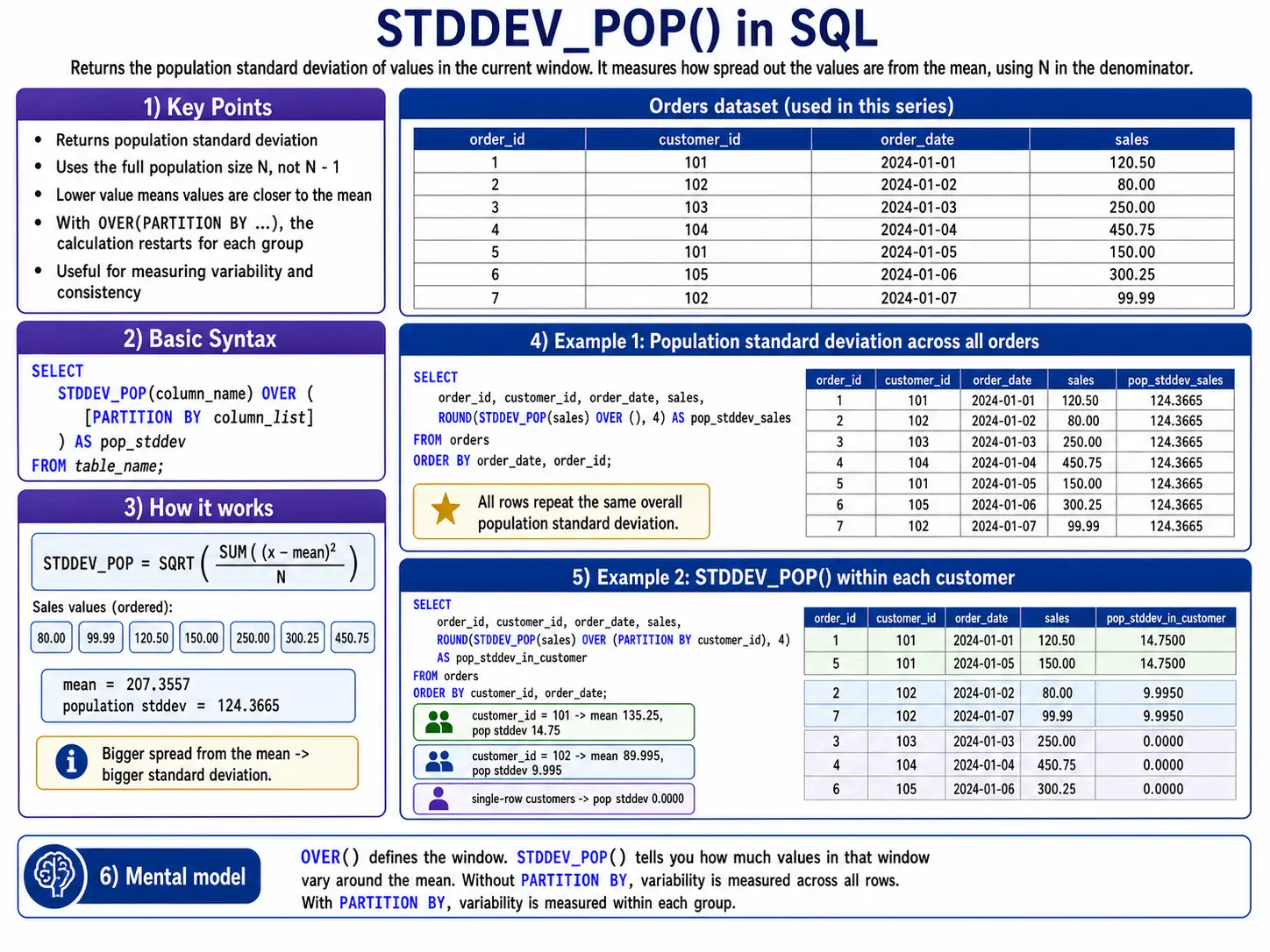Click the 'With OVER(PARTITION BY ...)' bullet
Screen dimensions: 1270x952
[185, 233]
